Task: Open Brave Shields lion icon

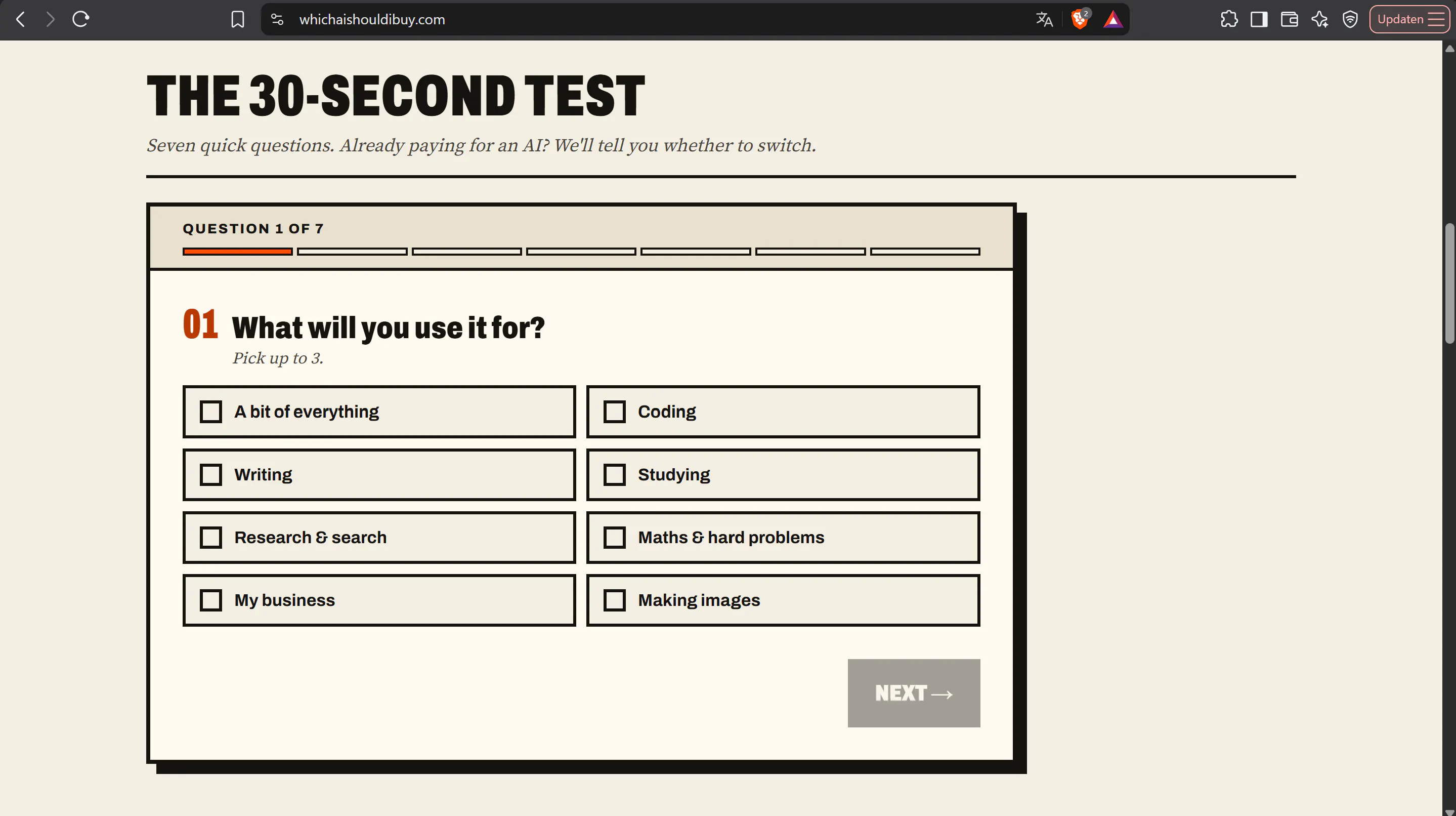Action: pyautogui.click(x=1080, y=19)
